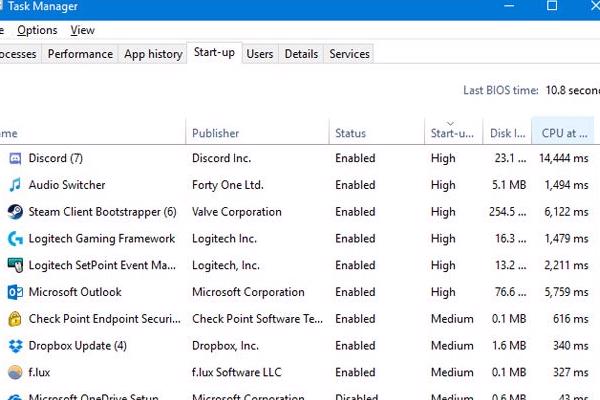
Task: Click the 1,494 ms CPU value
Action: [566, 185]
